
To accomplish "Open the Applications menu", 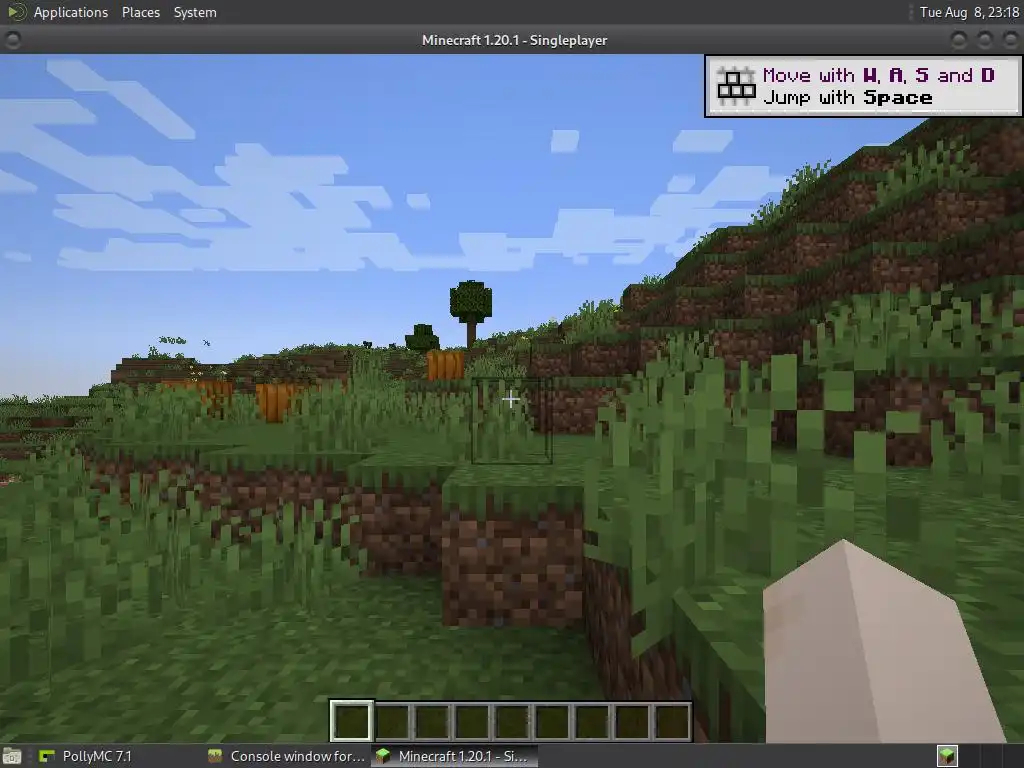I will click(71, 12).
